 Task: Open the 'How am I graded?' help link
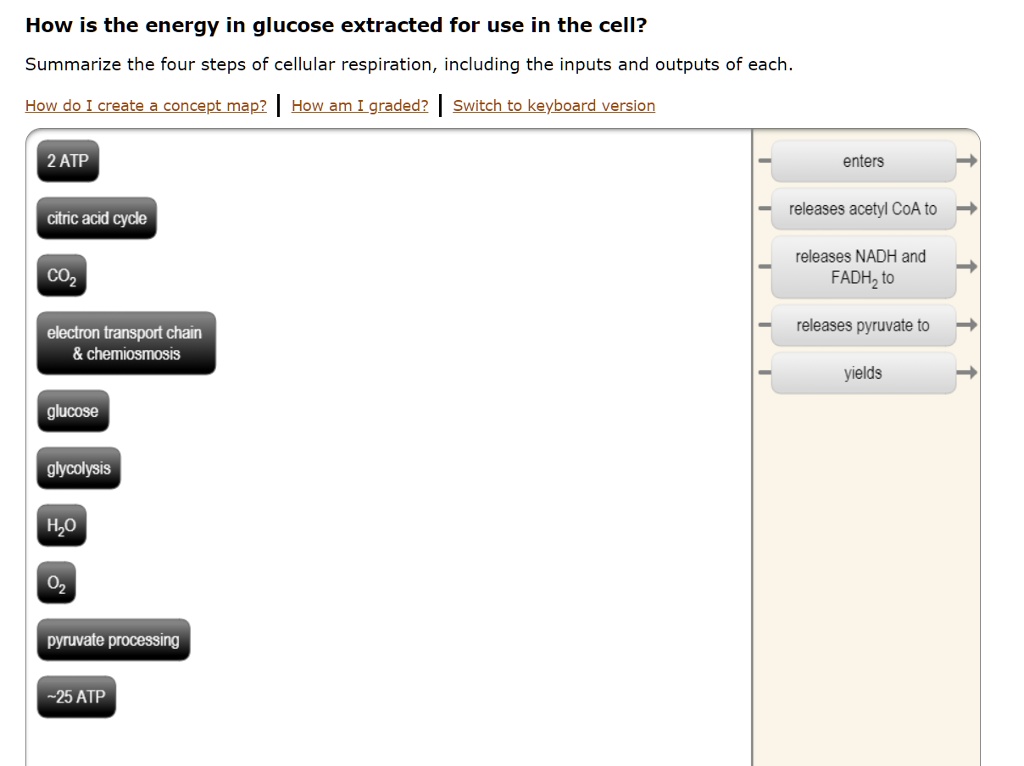[x=359, y=105]
